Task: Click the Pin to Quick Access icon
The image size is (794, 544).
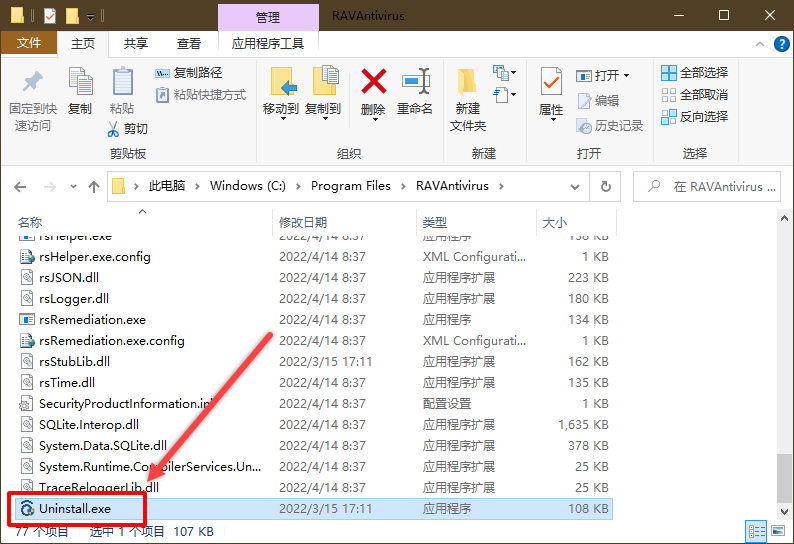Action: click(33, 82)
